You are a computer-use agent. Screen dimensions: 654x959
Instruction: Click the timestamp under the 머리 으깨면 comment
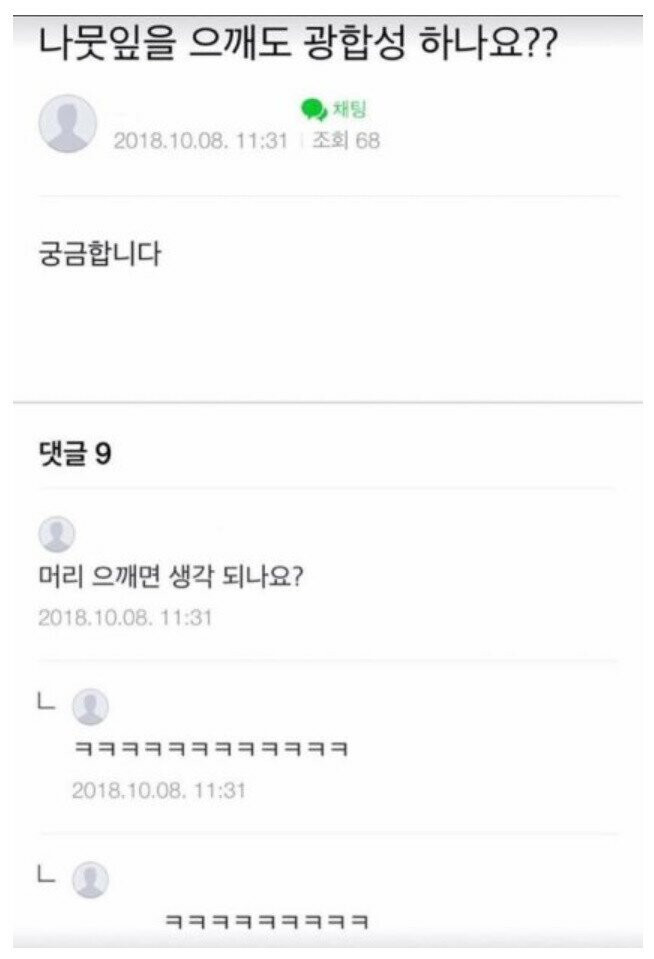click(x=125, y=617)
